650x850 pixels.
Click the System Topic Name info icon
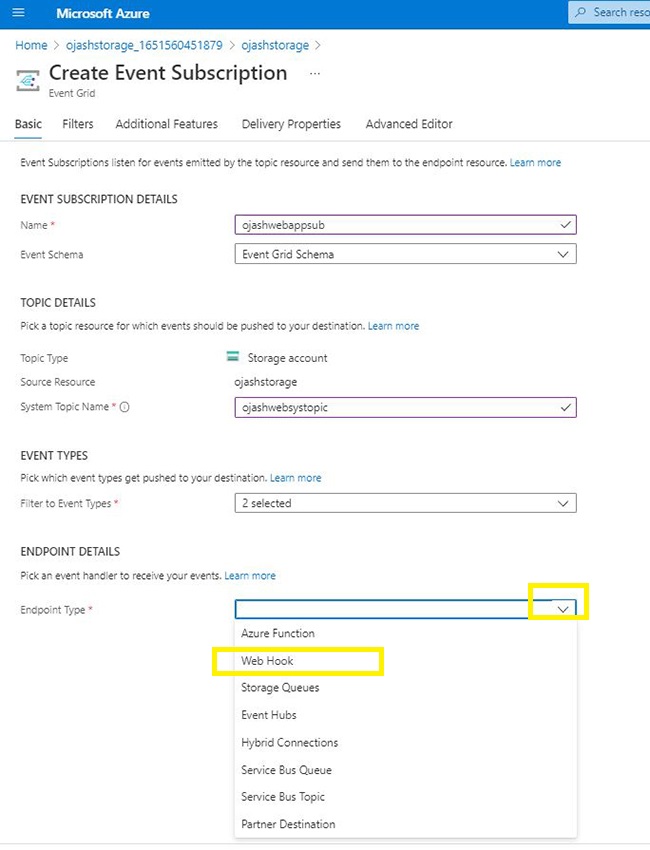(x=125, y=407)
